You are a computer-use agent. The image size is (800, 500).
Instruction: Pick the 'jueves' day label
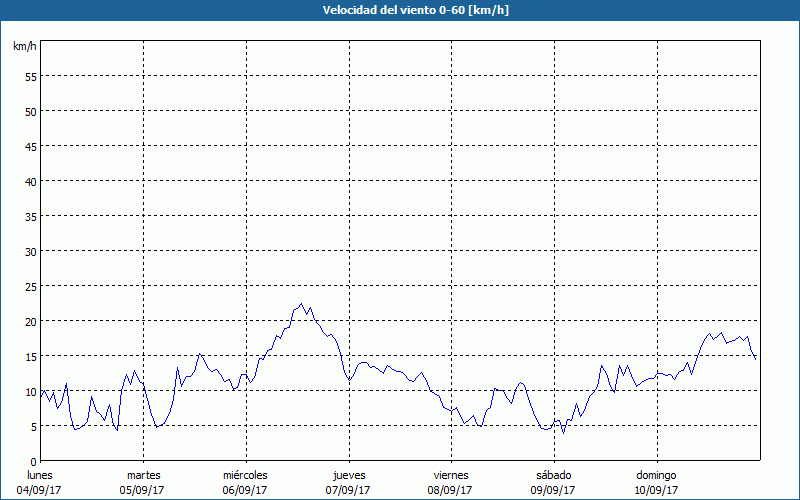348,474
